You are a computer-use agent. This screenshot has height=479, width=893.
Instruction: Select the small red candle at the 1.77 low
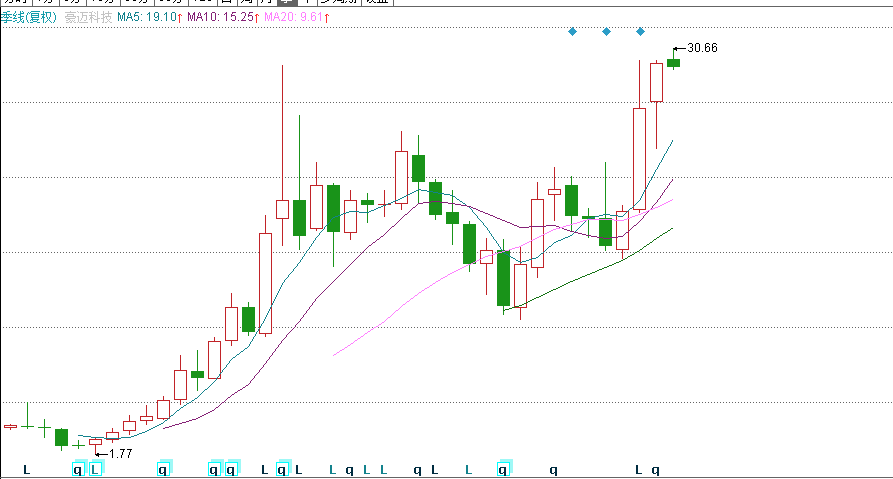tap(95, 441)
